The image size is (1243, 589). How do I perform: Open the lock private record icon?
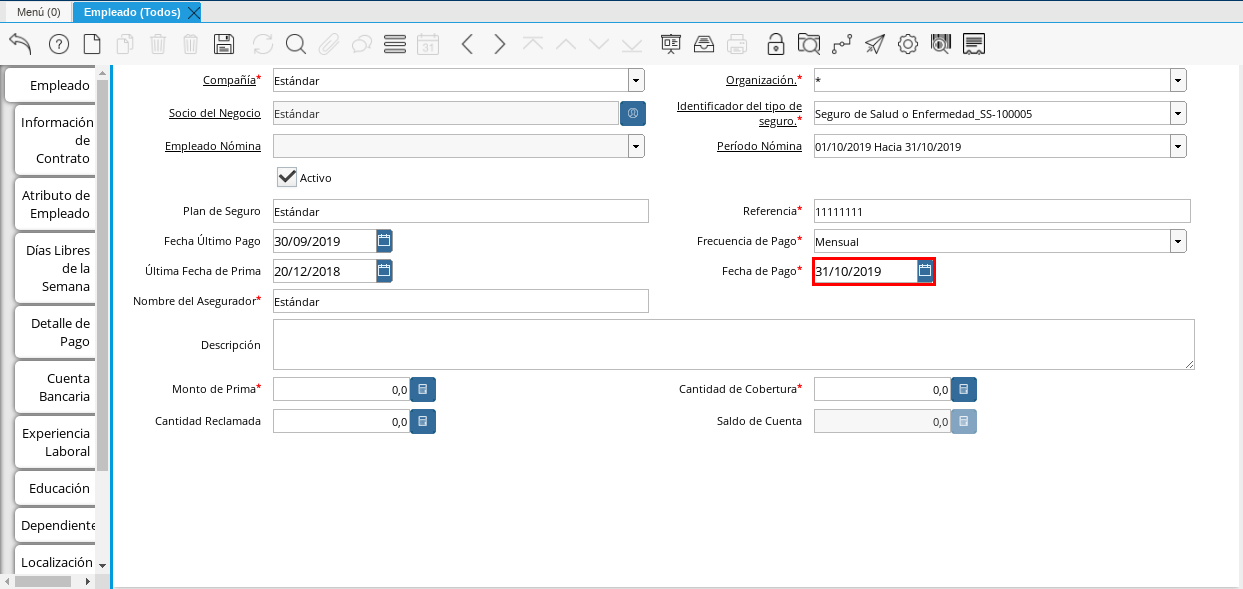(775, 44)
